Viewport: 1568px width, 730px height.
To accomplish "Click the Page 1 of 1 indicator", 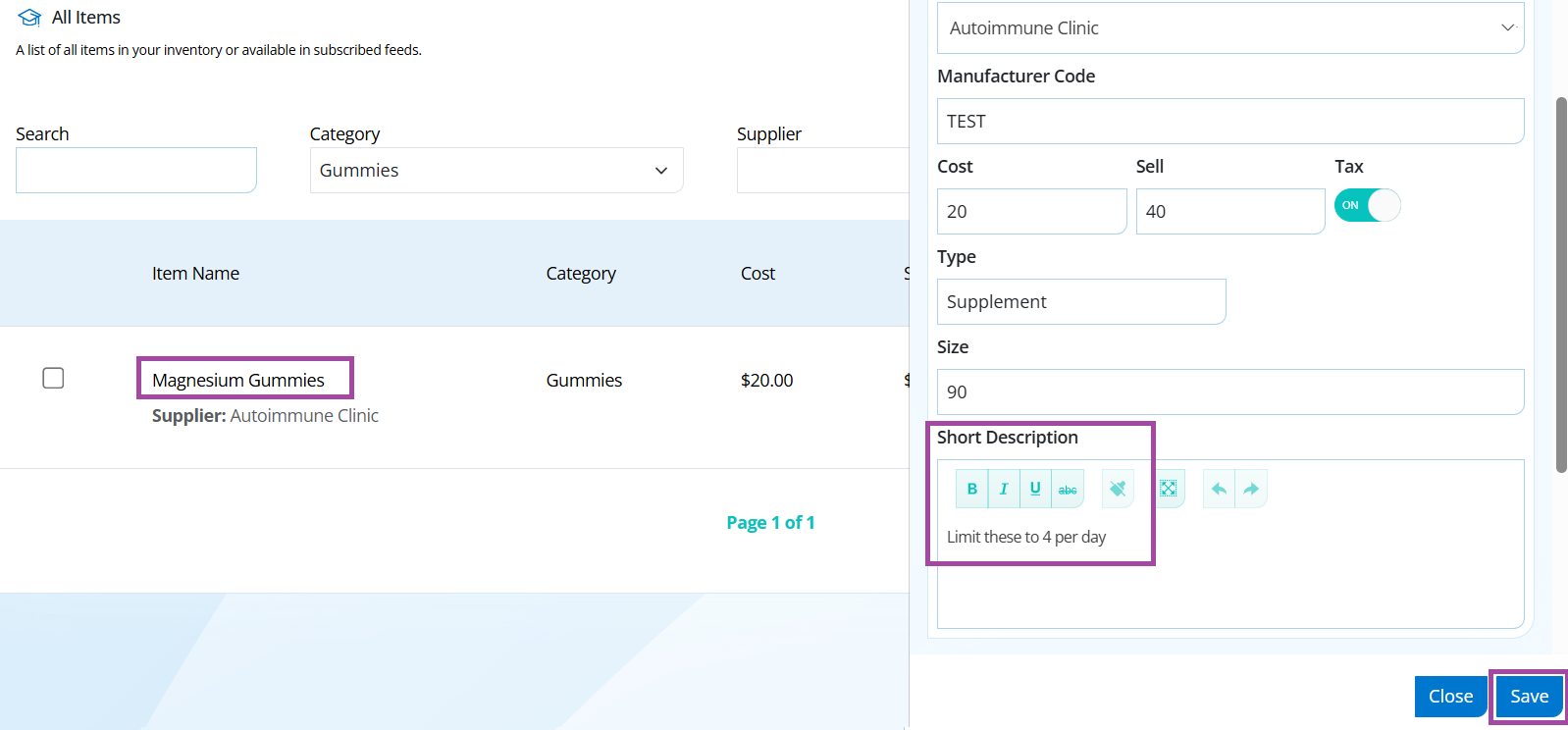I will (770, 522).
